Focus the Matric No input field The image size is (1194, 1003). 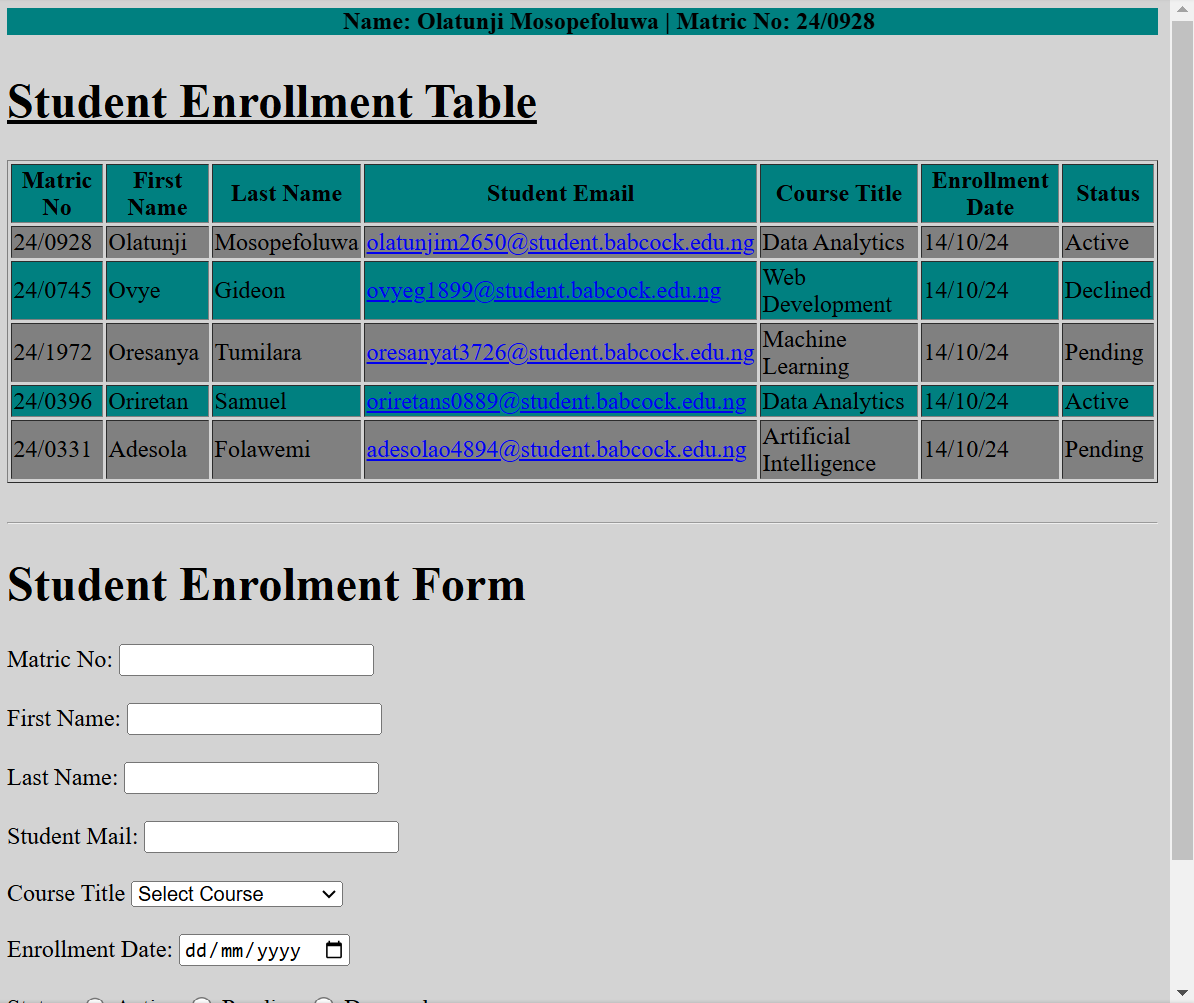click(x=246, y=660)
